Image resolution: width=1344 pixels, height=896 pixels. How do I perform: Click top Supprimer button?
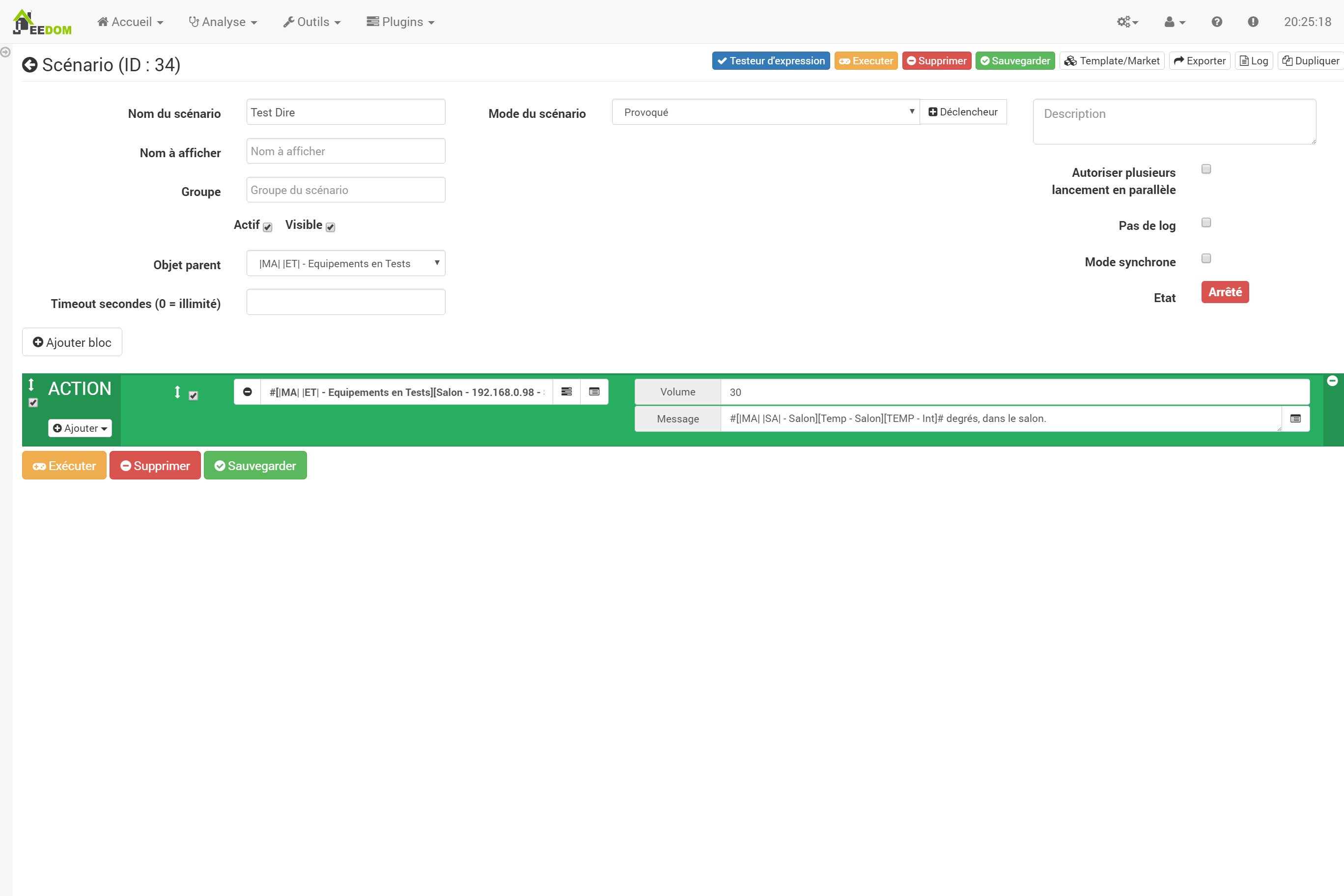pyautogui.click(x=937, y=60)
